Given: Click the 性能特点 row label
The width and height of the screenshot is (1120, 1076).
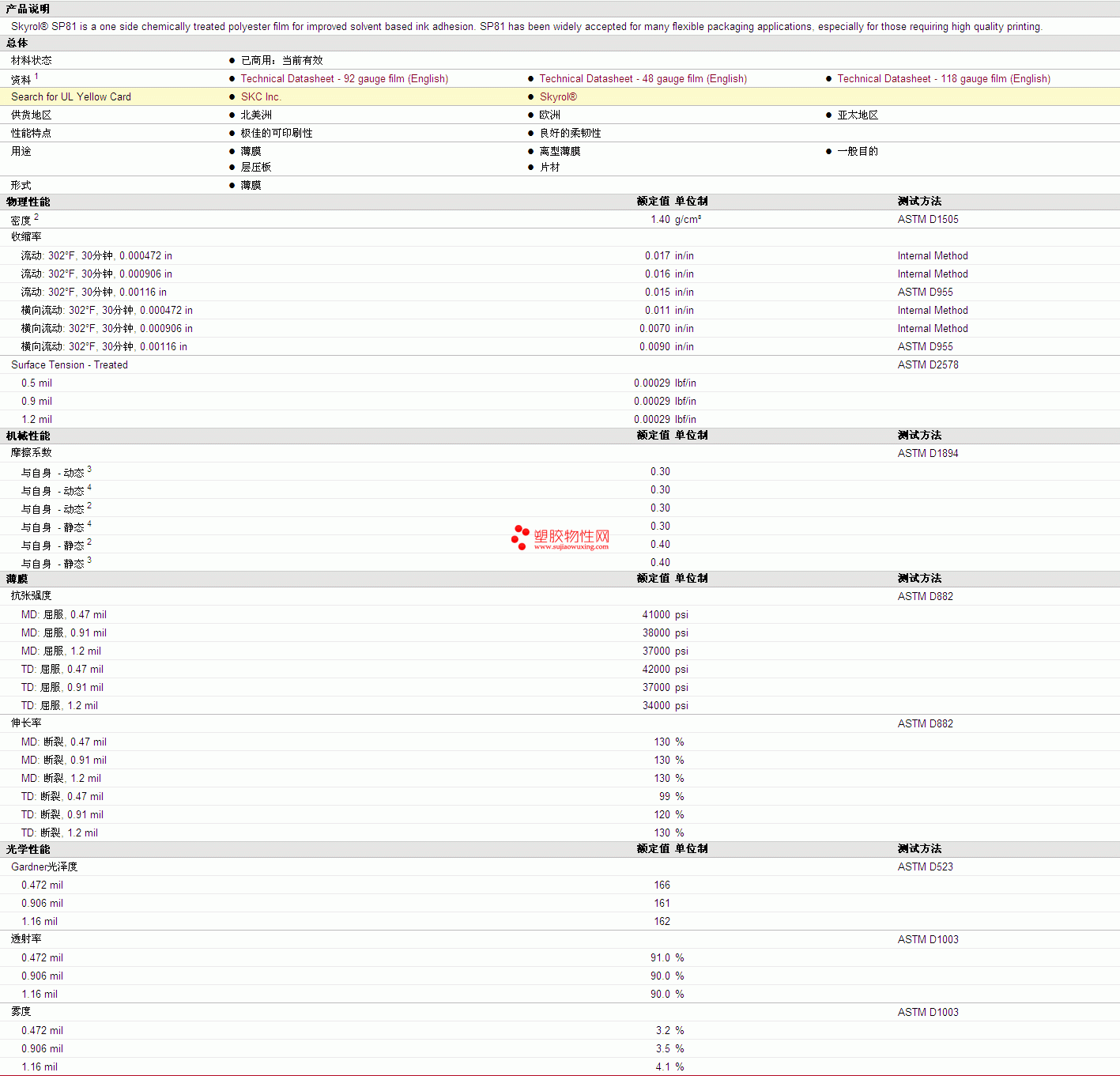Looking at the screenshot, I should tap(32, 133).
